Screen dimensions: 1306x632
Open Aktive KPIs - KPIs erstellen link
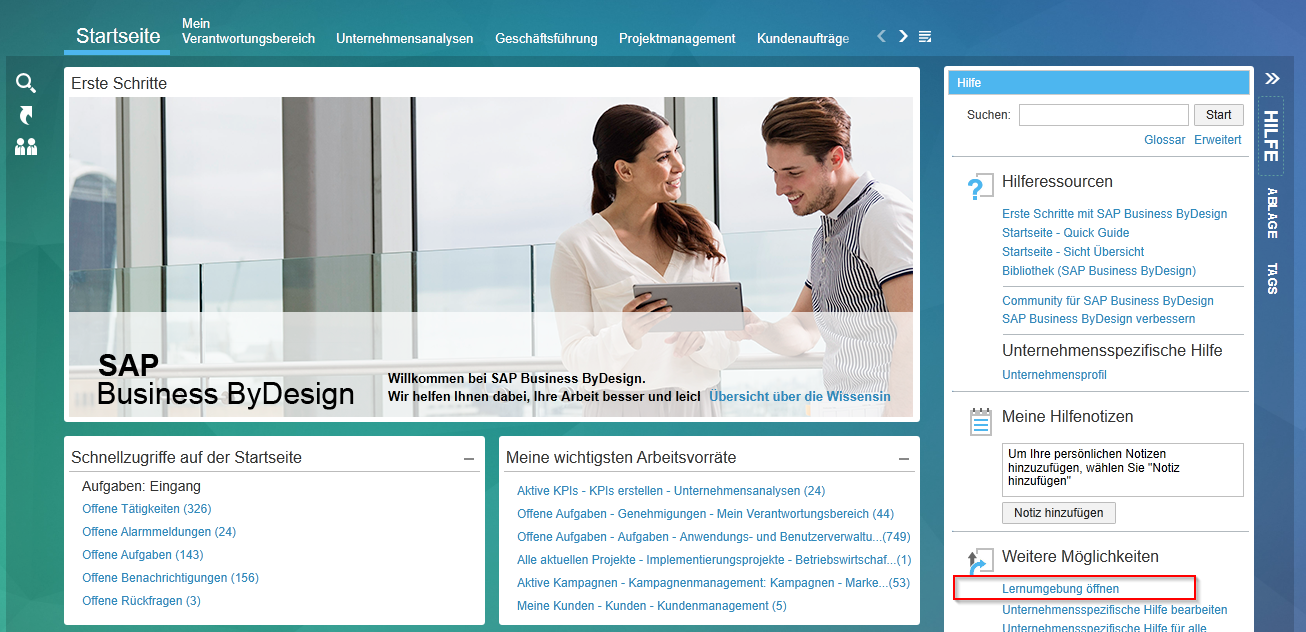tap(671, 491)
